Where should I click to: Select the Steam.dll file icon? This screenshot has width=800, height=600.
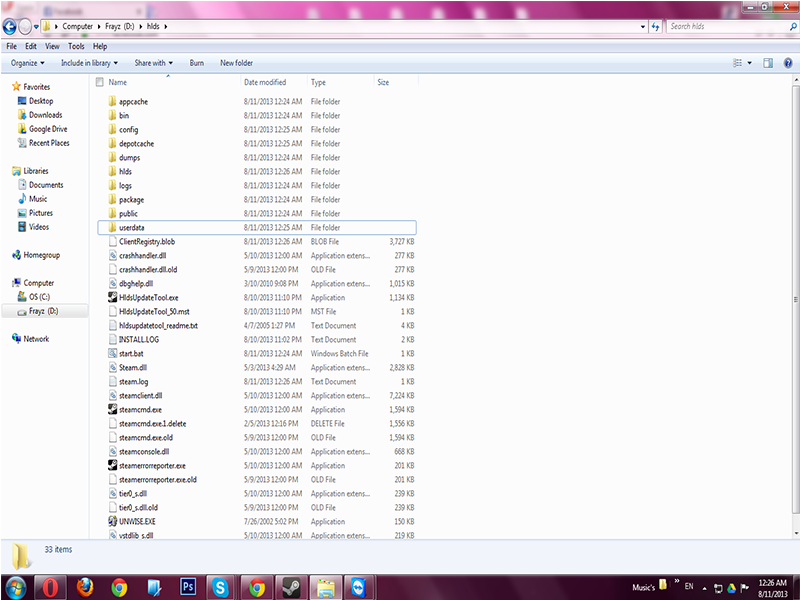click(113, 367)
